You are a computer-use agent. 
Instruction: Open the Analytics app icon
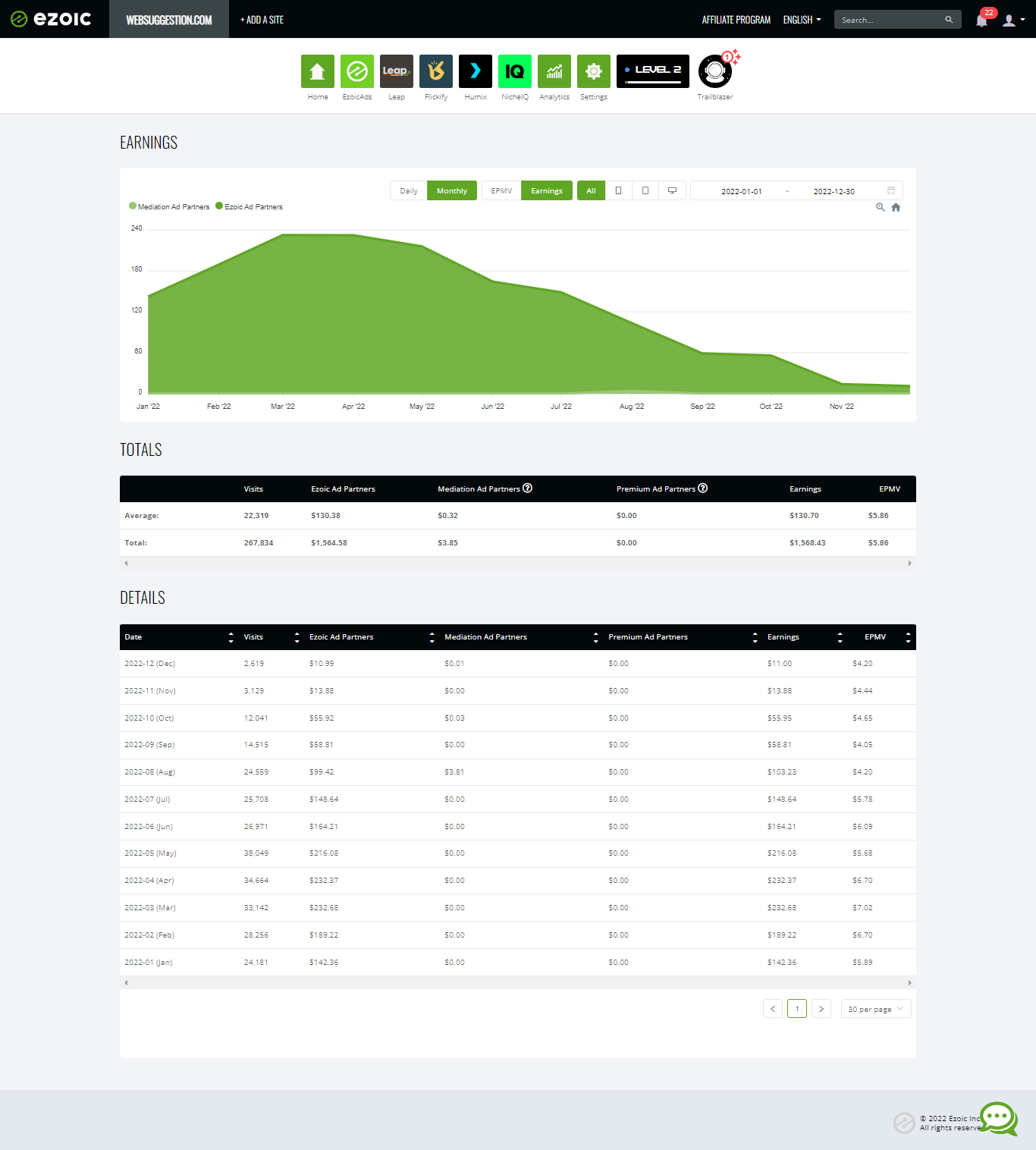[x=554, y=71]
